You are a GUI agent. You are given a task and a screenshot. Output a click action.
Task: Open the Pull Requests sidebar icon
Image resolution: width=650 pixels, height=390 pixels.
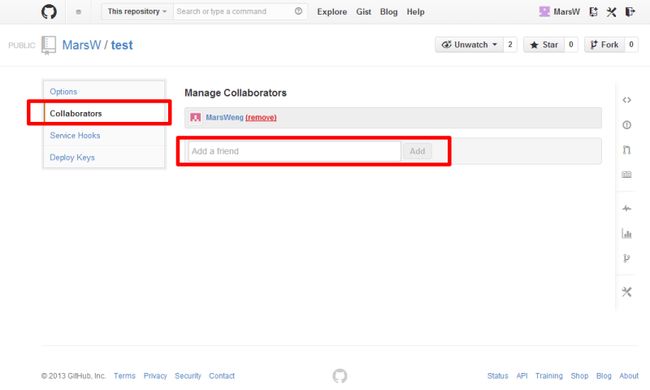coord(626,150)
